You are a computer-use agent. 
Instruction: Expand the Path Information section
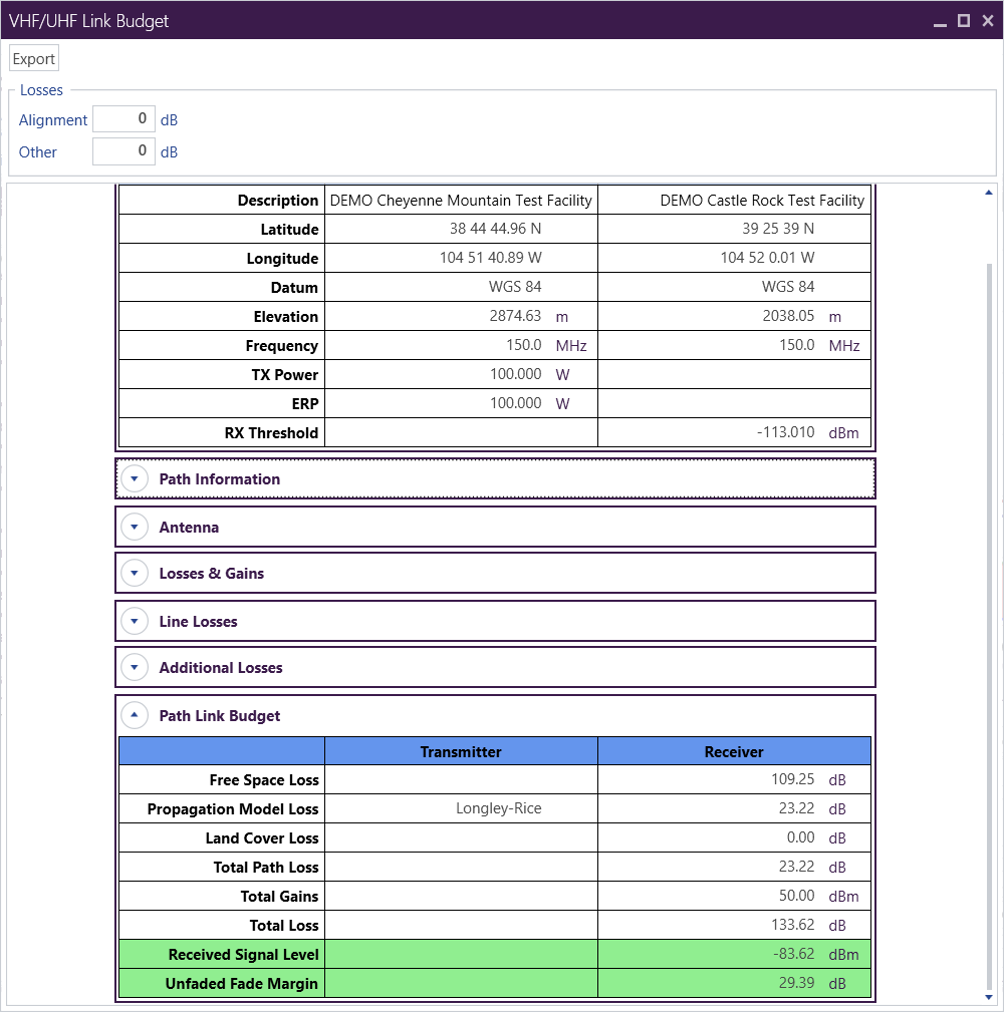coord(134,479)
